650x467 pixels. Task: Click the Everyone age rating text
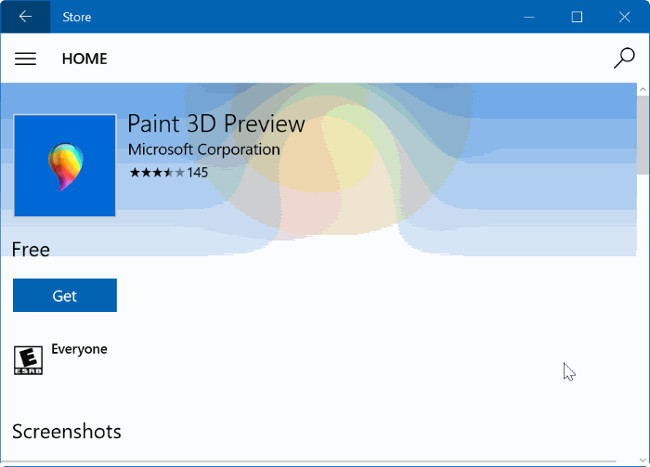pyautogui.click(x=79, y=349)
